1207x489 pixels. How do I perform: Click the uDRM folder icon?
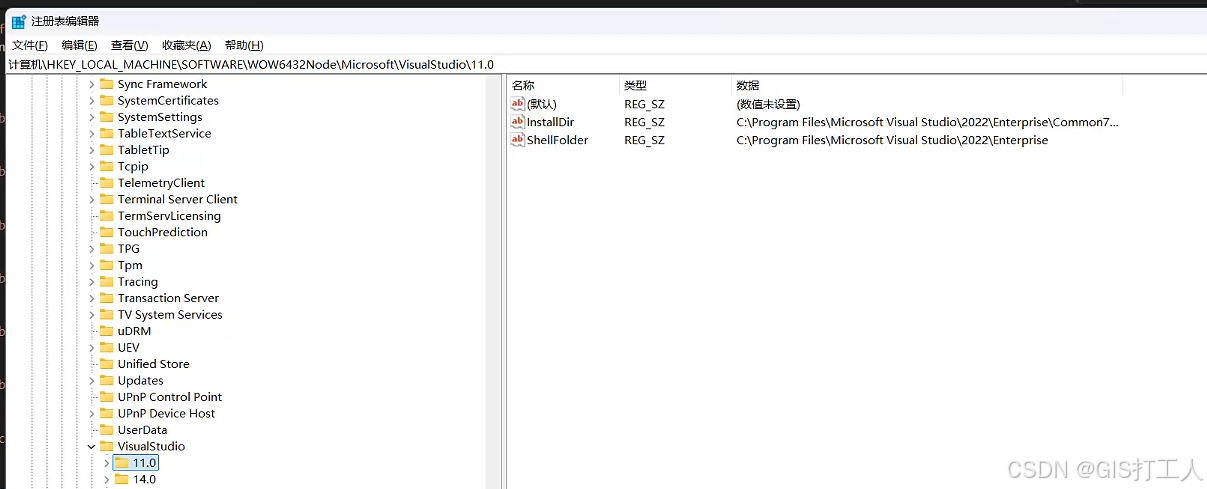pyautogui.click(x=107, y=331)
